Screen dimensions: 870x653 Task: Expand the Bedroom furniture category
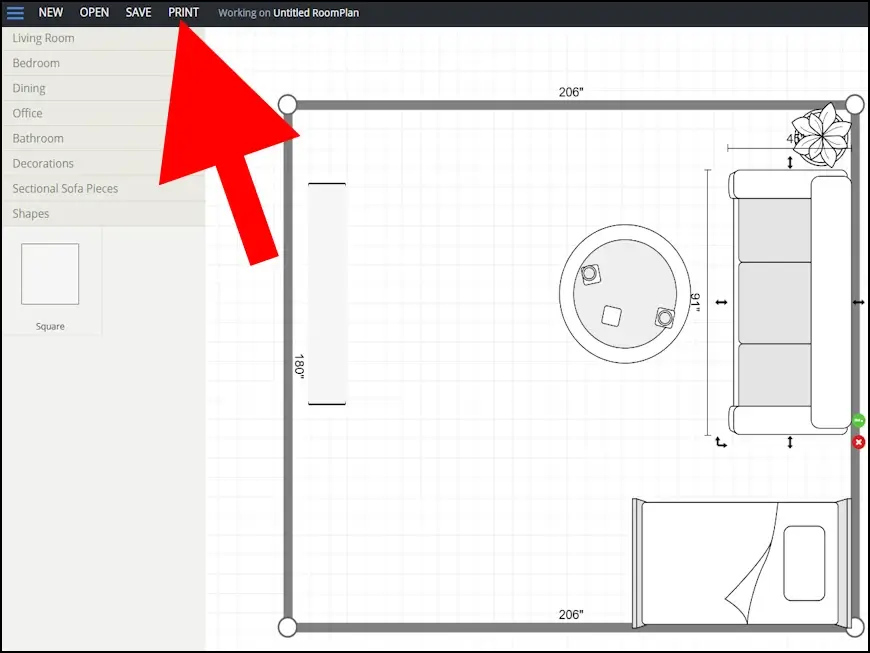click(36, 63)
